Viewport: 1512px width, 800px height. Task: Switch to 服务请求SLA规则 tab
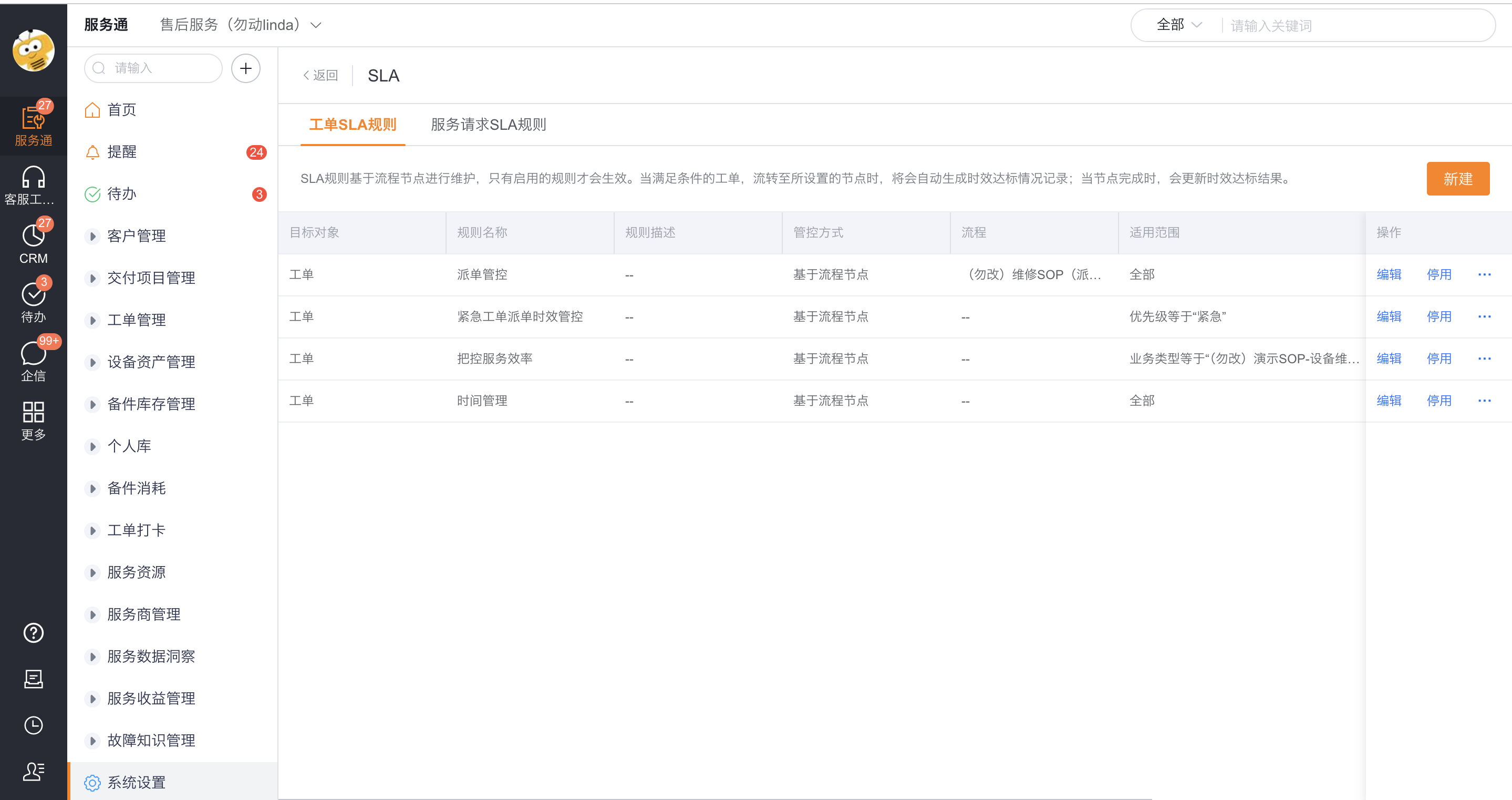pos(489,125)
